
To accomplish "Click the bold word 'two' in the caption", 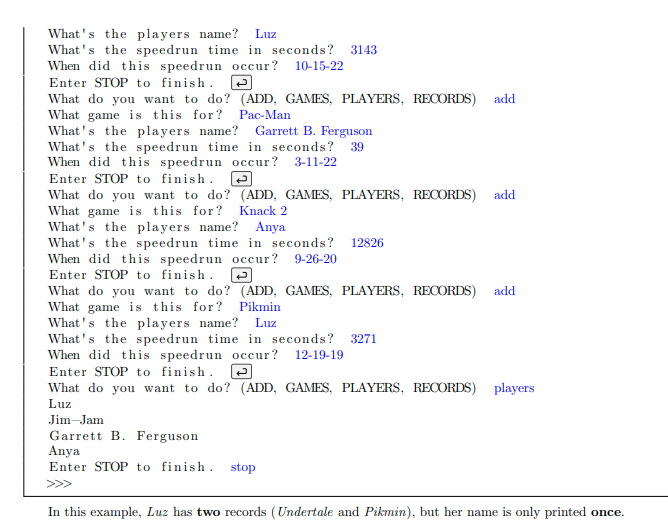I will coord(208,512).
